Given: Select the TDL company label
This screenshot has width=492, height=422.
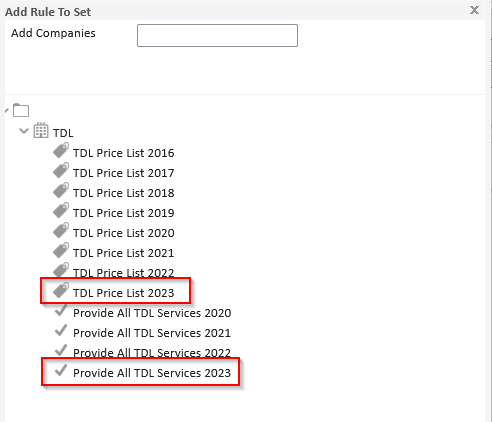Looking at the screenshot, I should [63, 133].
